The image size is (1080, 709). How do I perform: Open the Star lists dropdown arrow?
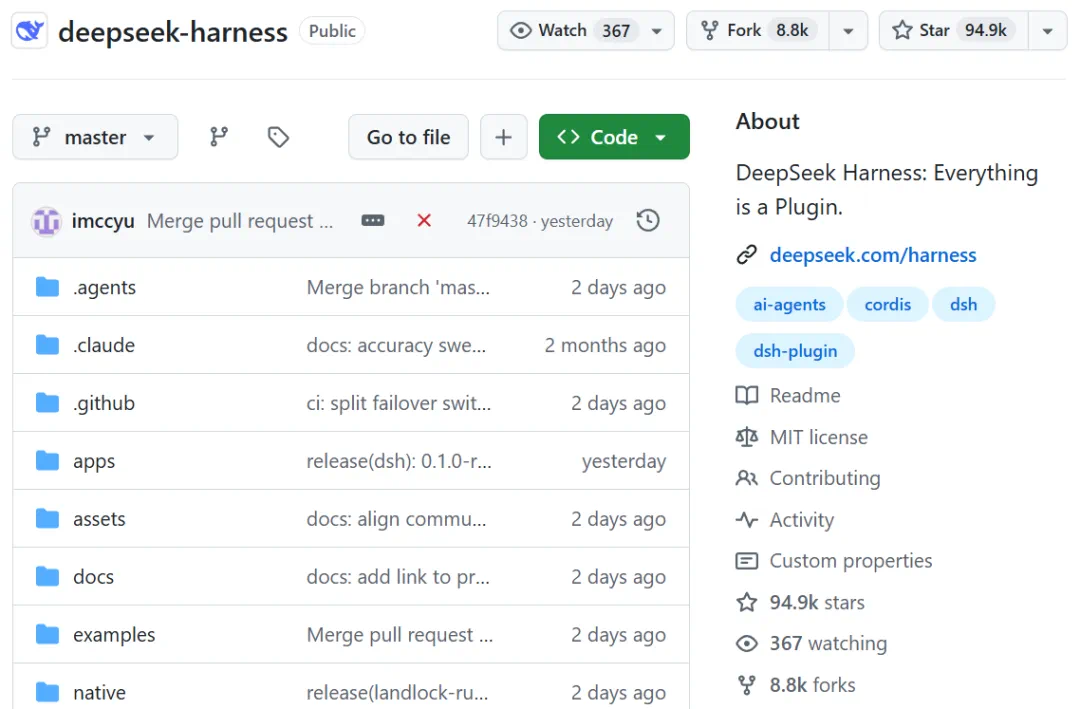pos(1048,31)
